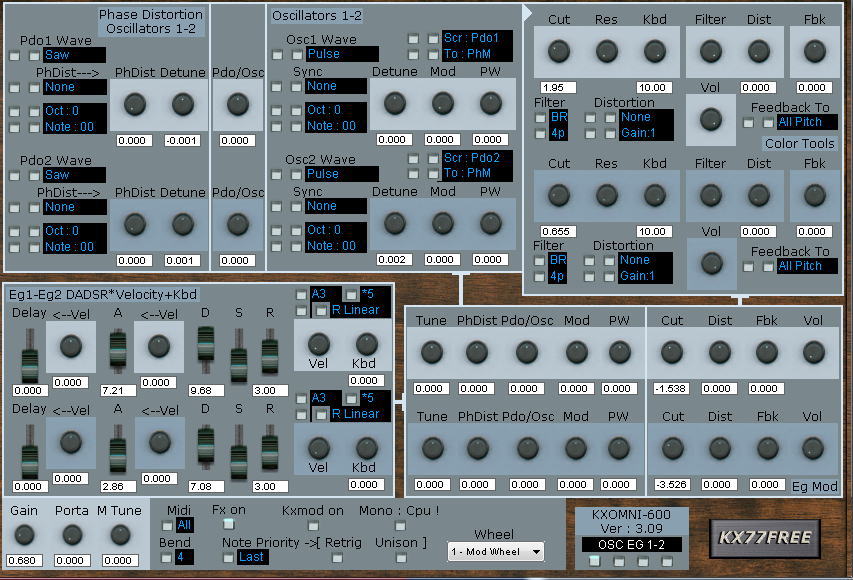853x580 pixels.
Task: Toggle the Kxmod on switch
Action: pyautogui.click(x=313, y=526)
